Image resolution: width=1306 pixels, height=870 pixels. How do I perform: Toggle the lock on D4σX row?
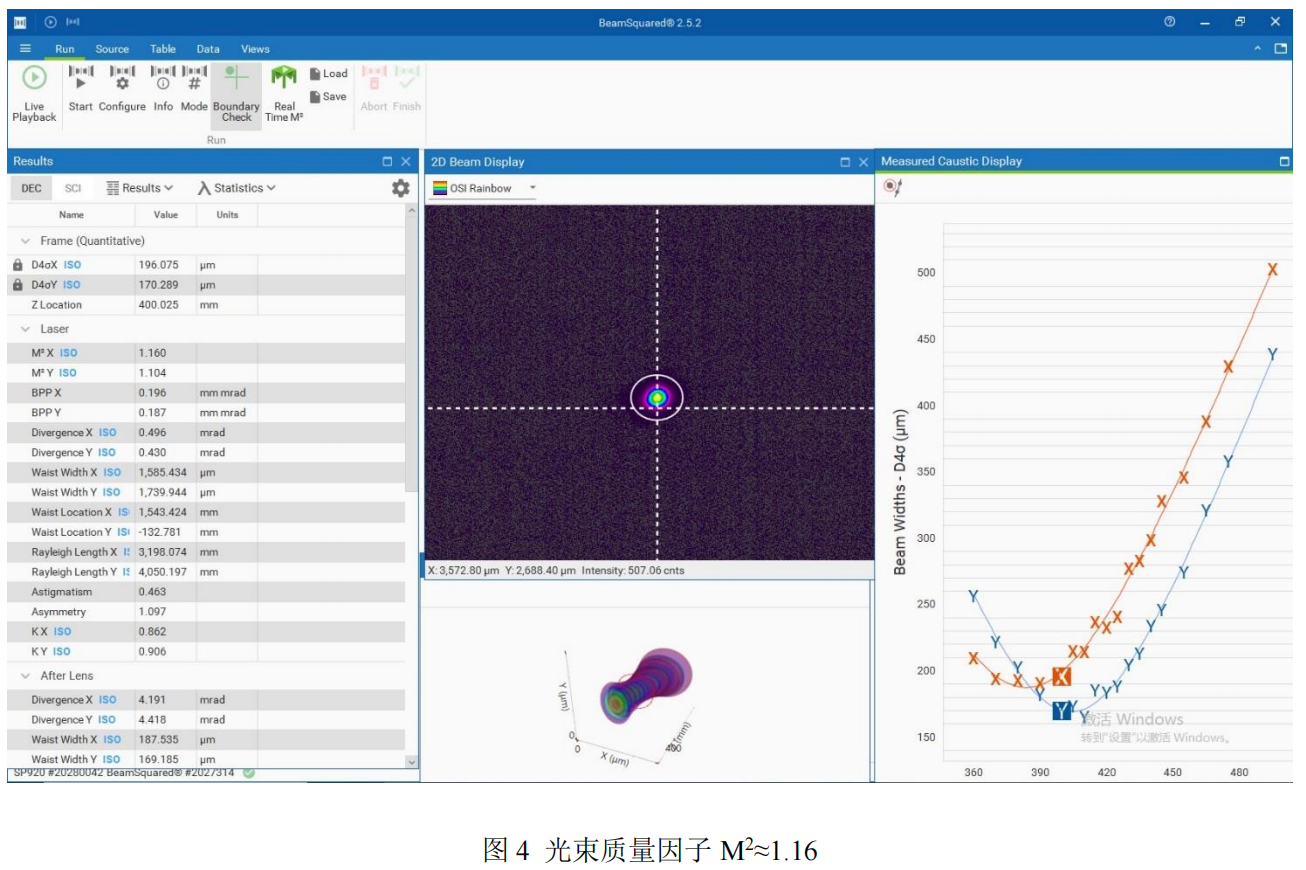18,265
